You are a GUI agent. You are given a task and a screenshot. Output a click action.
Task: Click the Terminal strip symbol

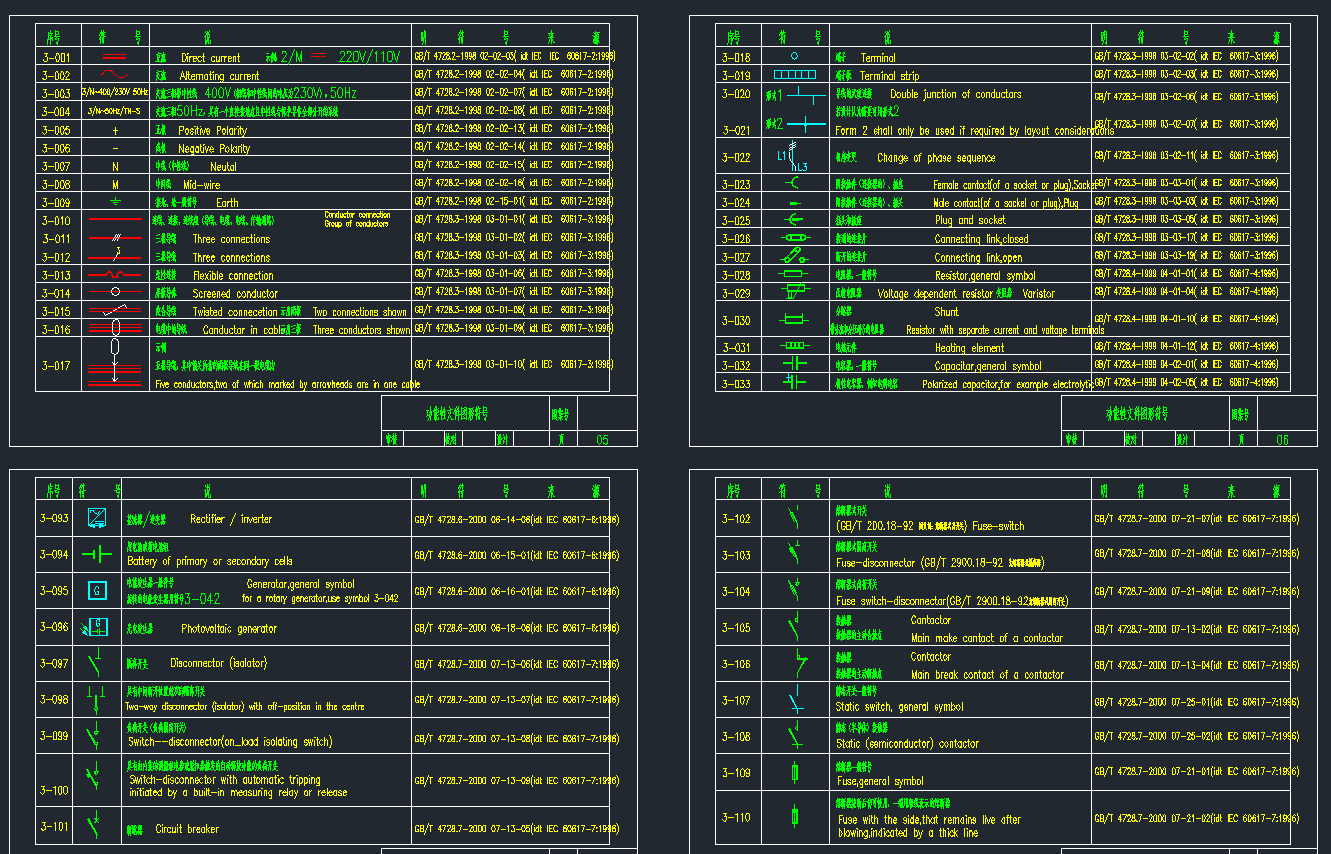[x=795, y=75]
